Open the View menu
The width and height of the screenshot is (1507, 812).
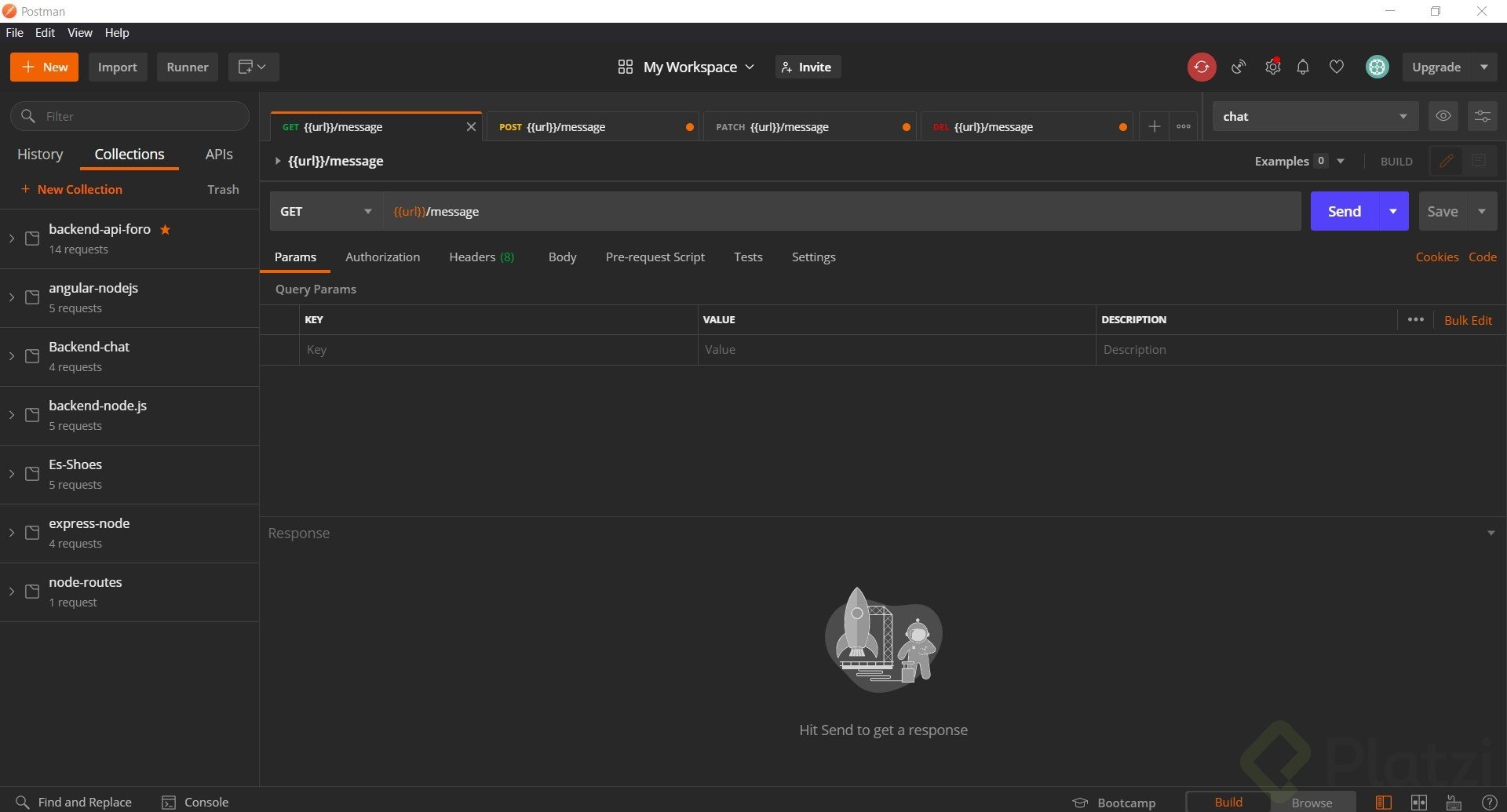click(x=79, y=33)
